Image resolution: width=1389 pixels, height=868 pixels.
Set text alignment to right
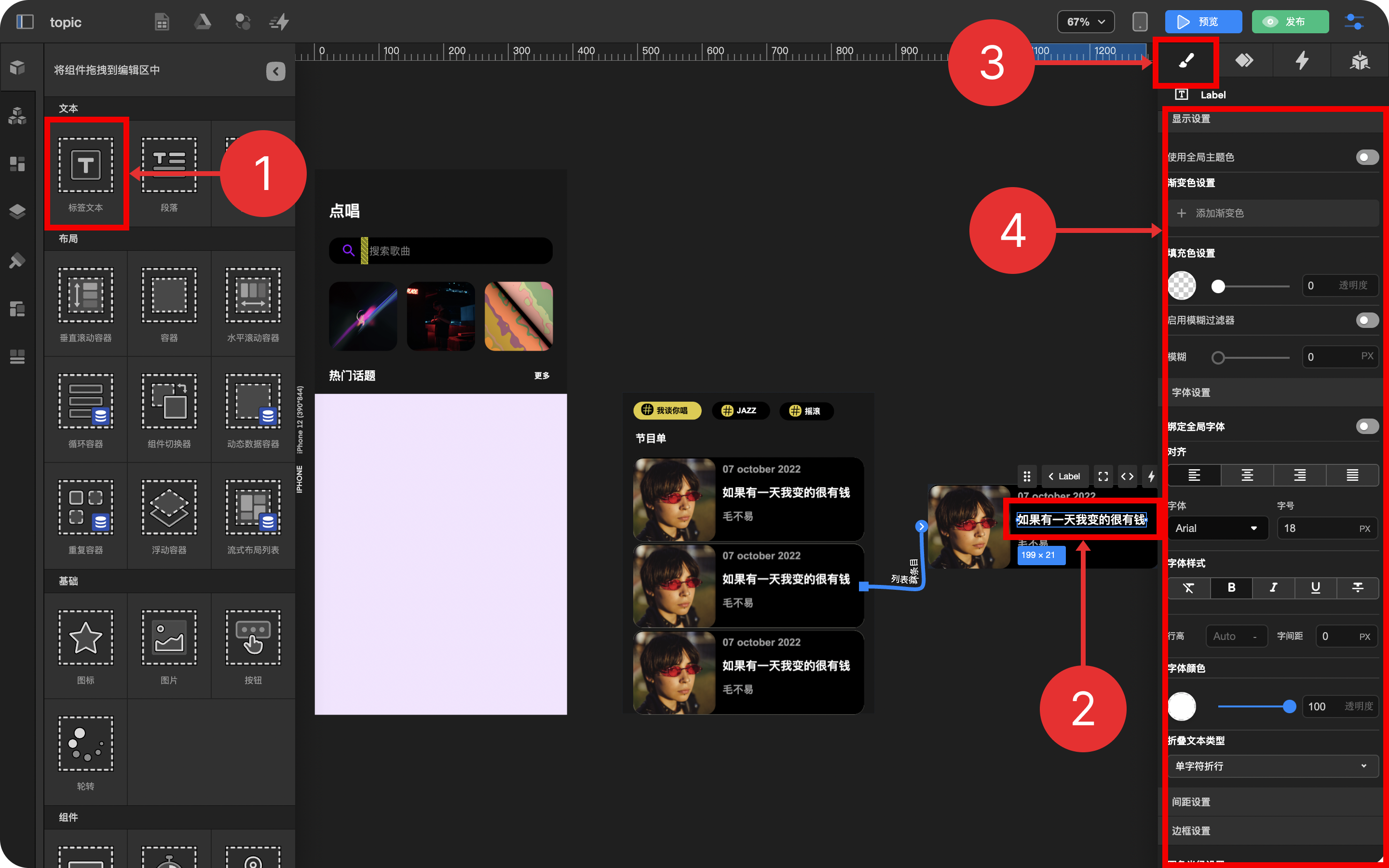coord(1299,475)
